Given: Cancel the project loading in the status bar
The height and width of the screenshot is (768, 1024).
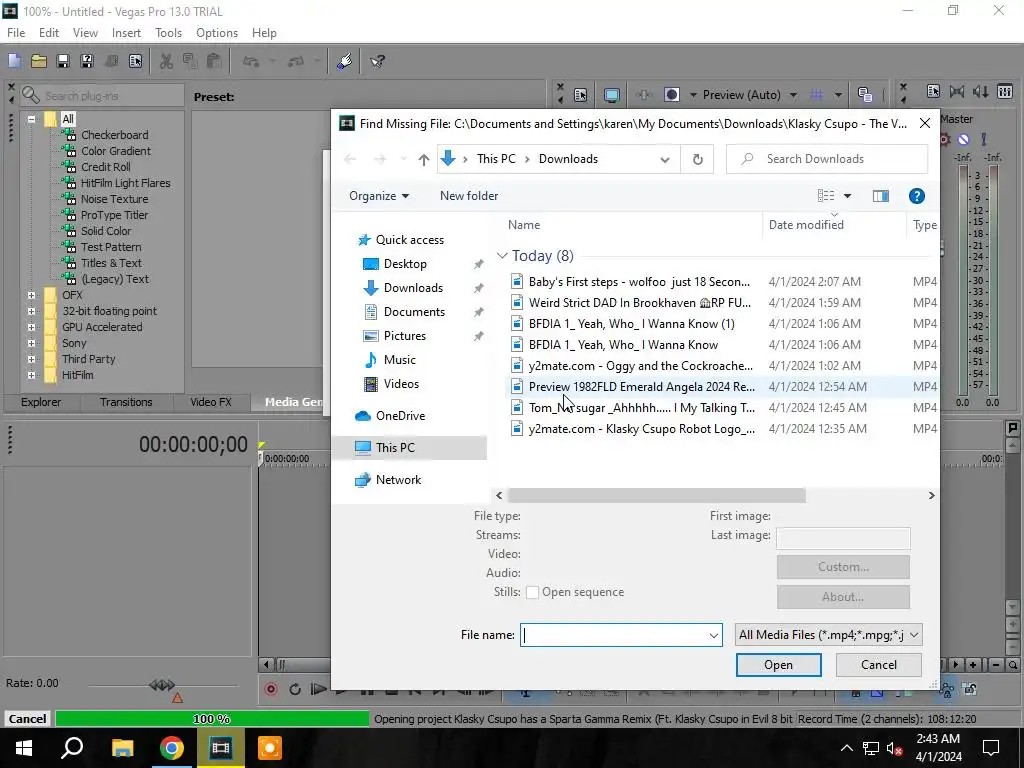Looking at the screenshot, I should (x=27, y=719).
